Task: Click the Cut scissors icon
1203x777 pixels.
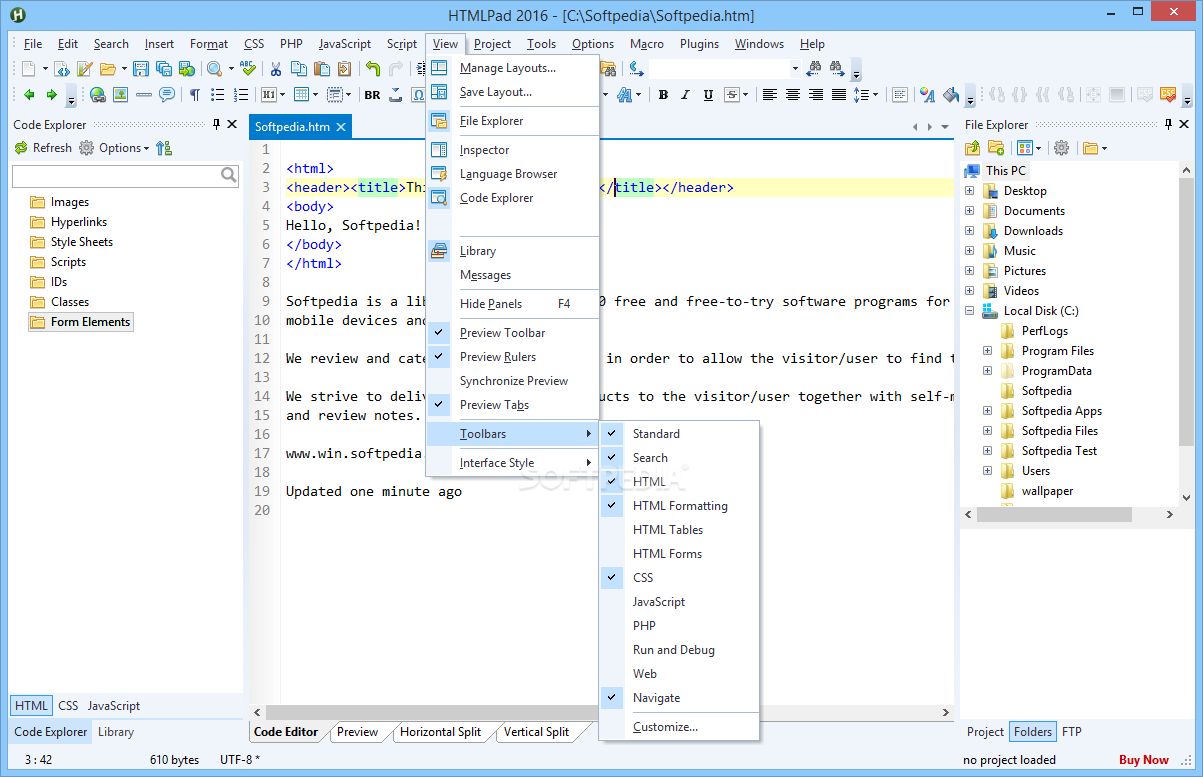Action: click(x=276, y=69)
